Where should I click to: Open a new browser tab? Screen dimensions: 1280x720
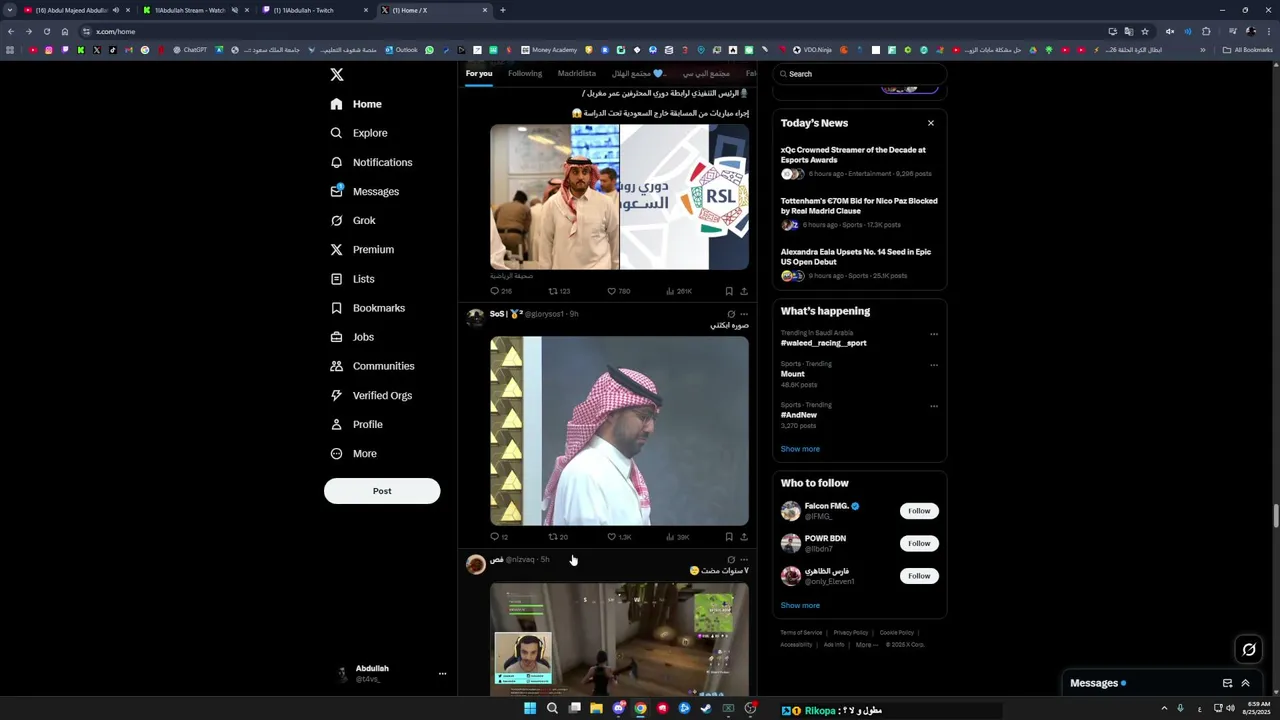click(502, 10)
